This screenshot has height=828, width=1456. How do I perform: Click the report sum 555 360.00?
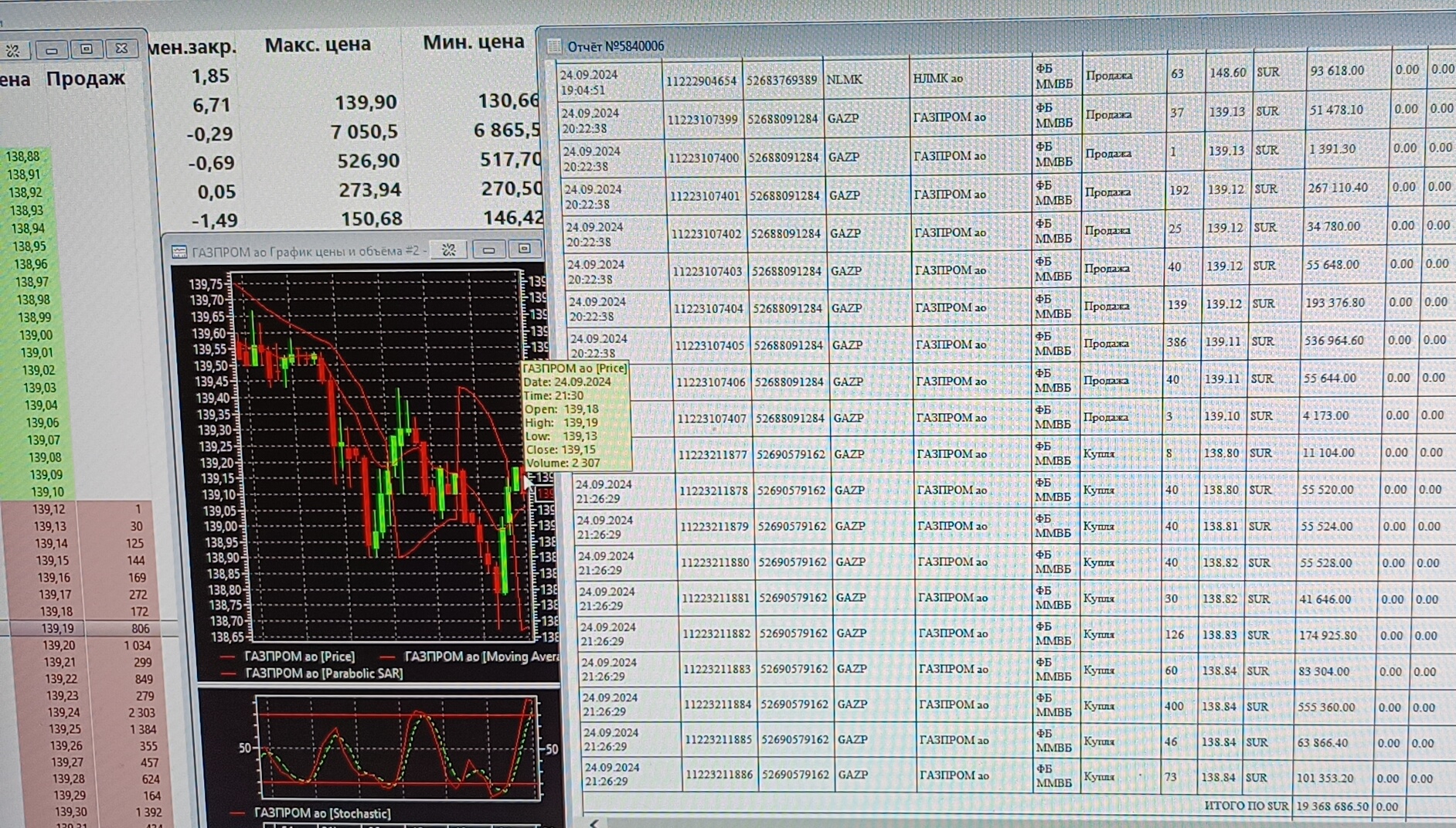pyautogui.click(x=1326, y=708)
